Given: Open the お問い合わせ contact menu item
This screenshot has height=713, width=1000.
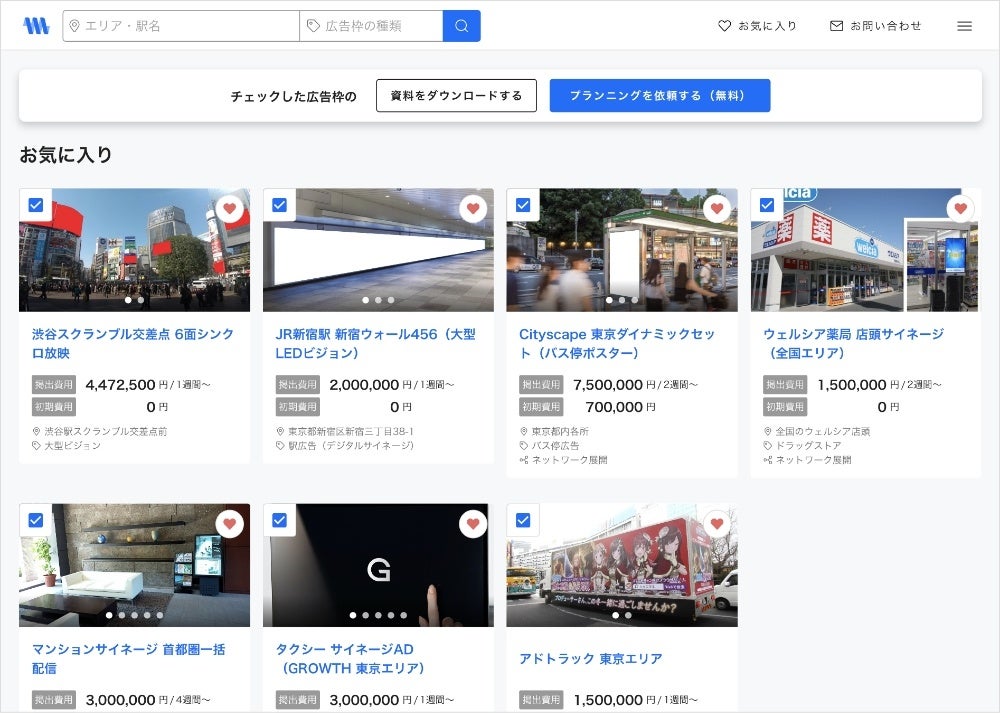Looking at the screenshot, I should 876,26.
